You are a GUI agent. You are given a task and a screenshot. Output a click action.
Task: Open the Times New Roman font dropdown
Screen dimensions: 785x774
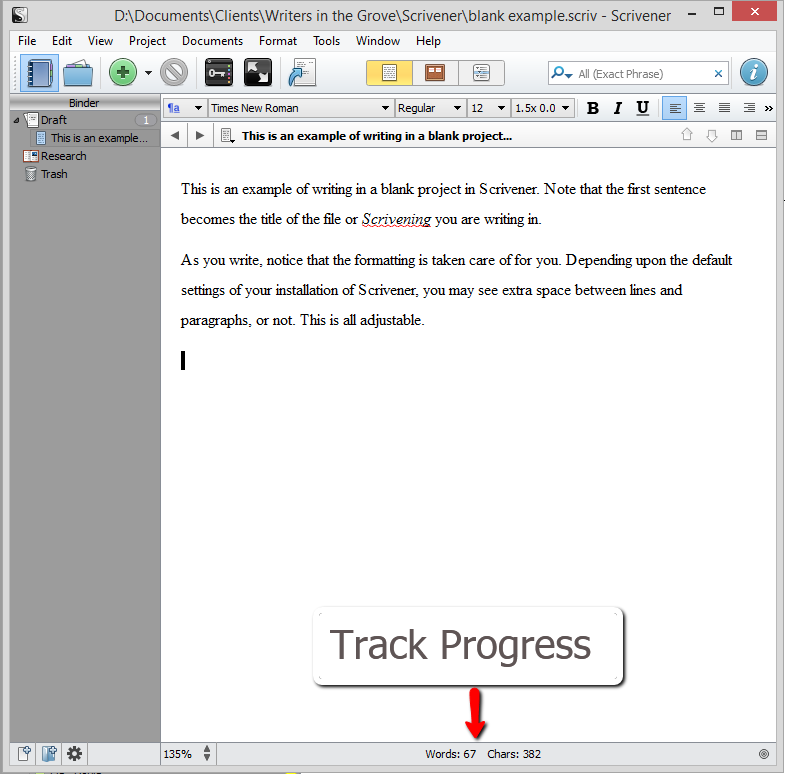pyautogui.click(x=300, y=108)
